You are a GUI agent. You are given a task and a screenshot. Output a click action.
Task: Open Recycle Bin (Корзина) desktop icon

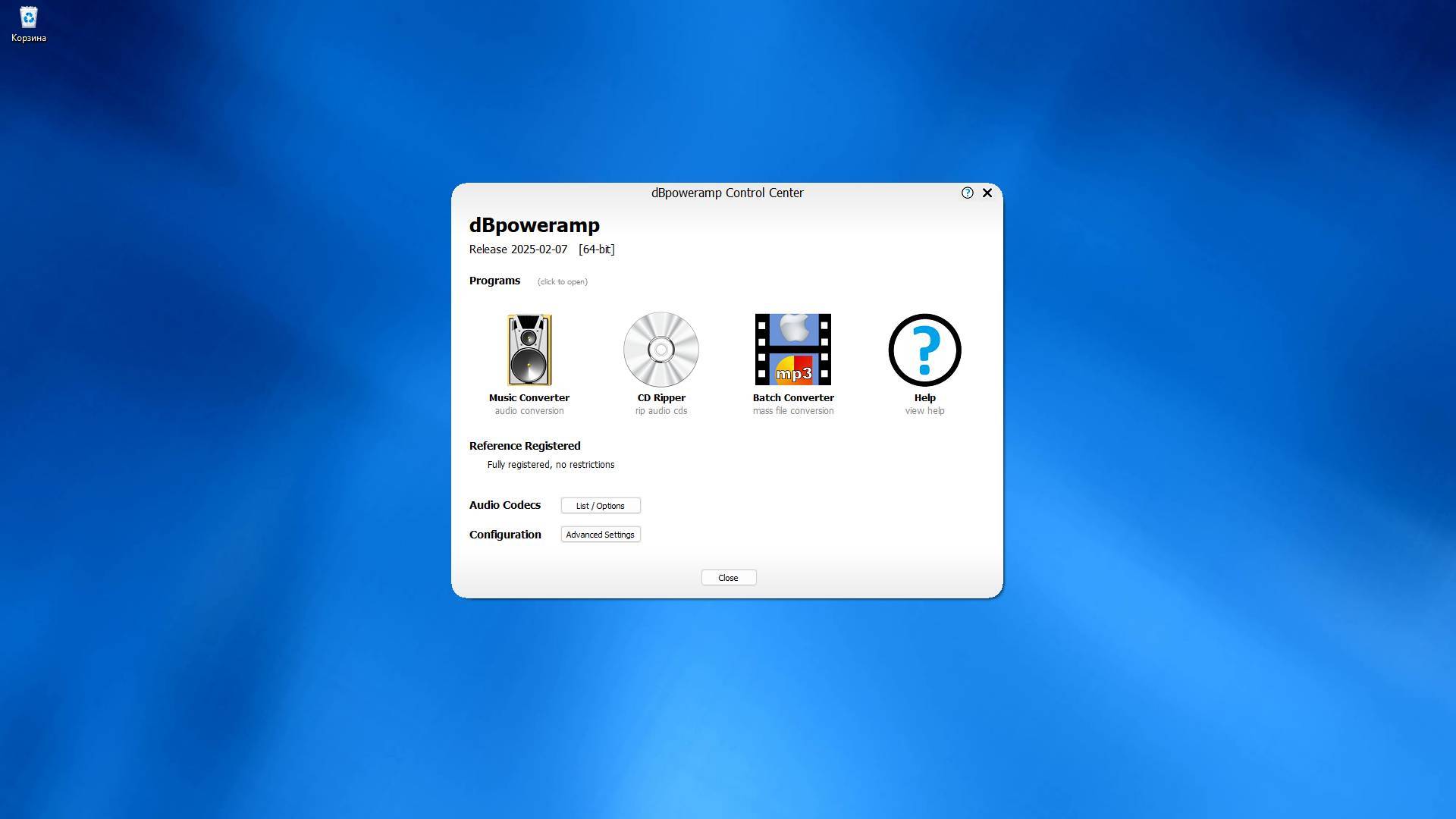tap(29, 24)
